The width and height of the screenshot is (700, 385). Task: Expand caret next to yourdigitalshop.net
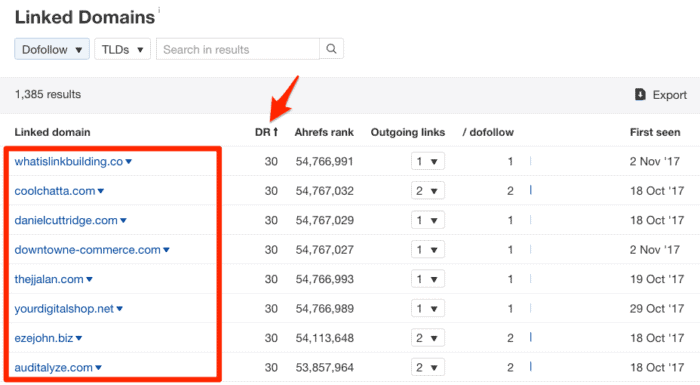point(119,309)
